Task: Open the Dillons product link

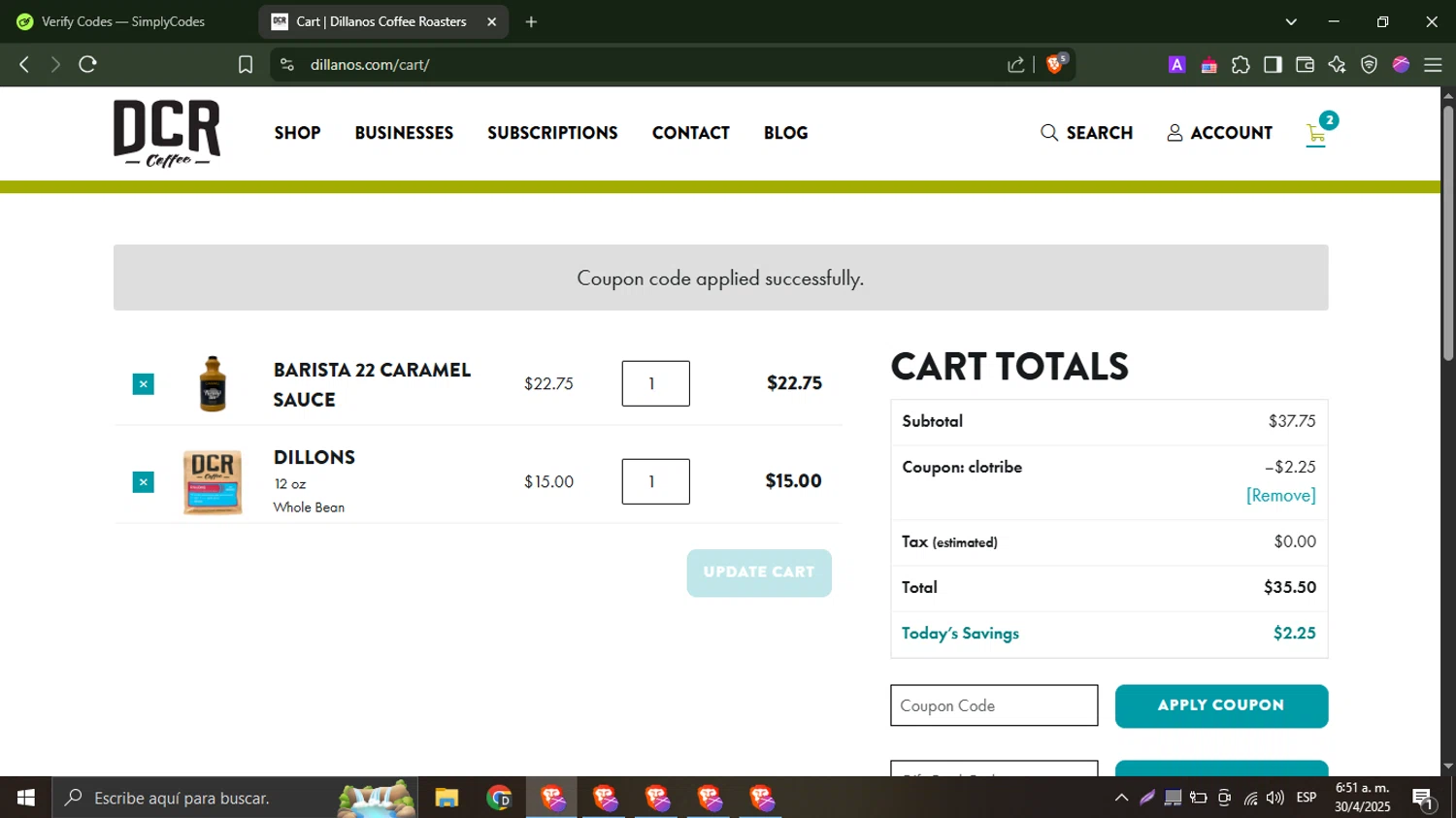Action: pos(314,457)
